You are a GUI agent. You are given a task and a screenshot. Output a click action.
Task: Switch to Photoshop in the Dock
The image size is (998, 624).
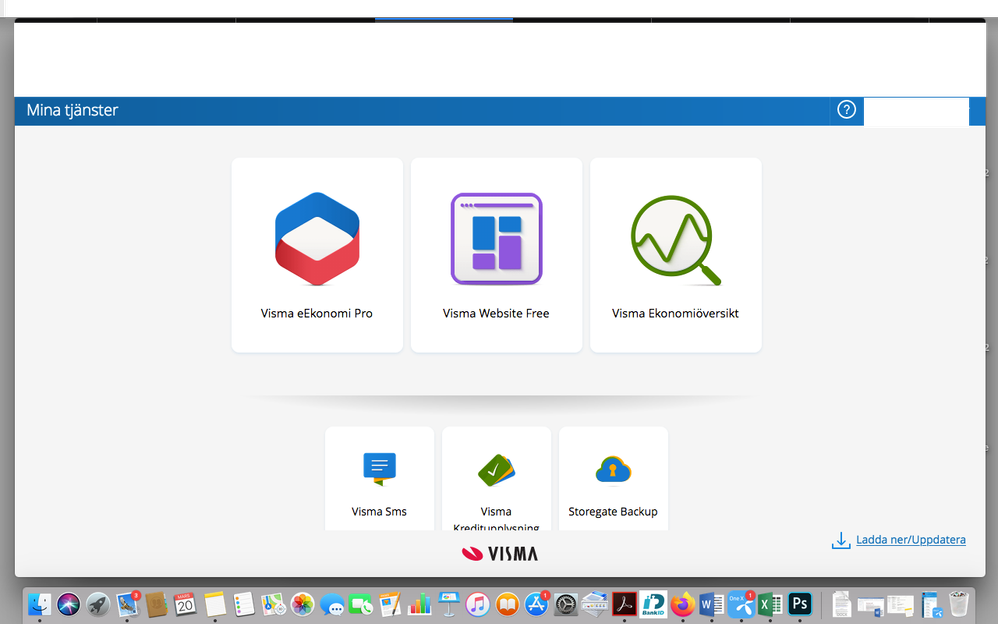point(799,604)
